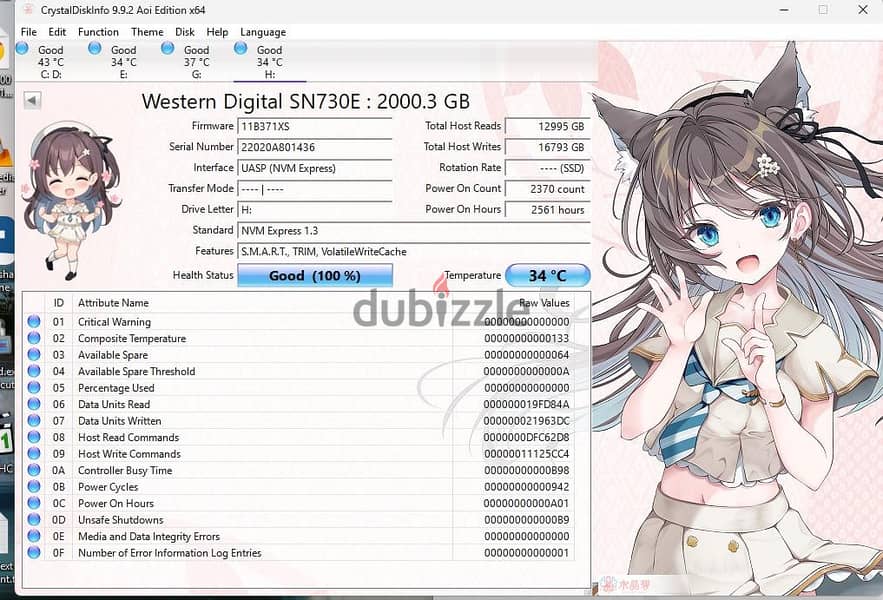Select the E: disk tab
The image size is (883, 600).
point(123,62)
